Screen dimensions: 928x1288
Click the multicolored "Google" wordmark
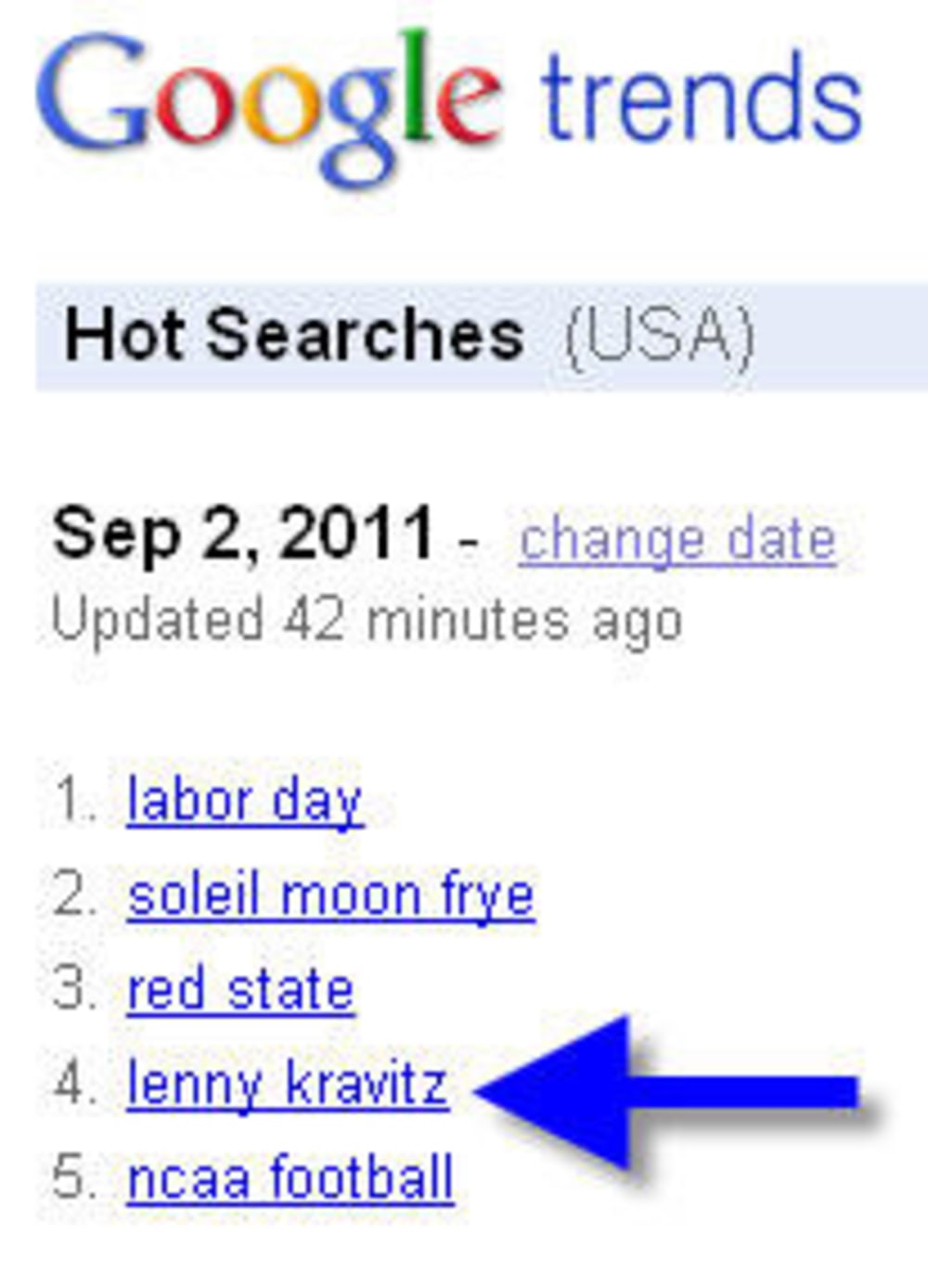coord(269,107)
